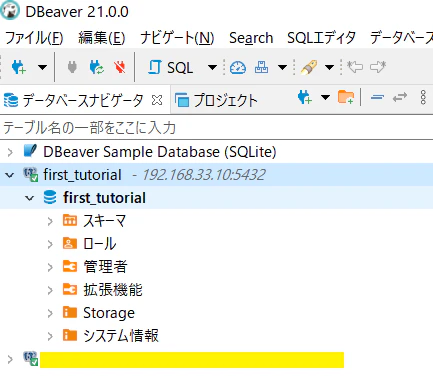This screenshot has width=433, height=378.
Task: Click the grey Connect plug icon
Action: click(72, 67)
